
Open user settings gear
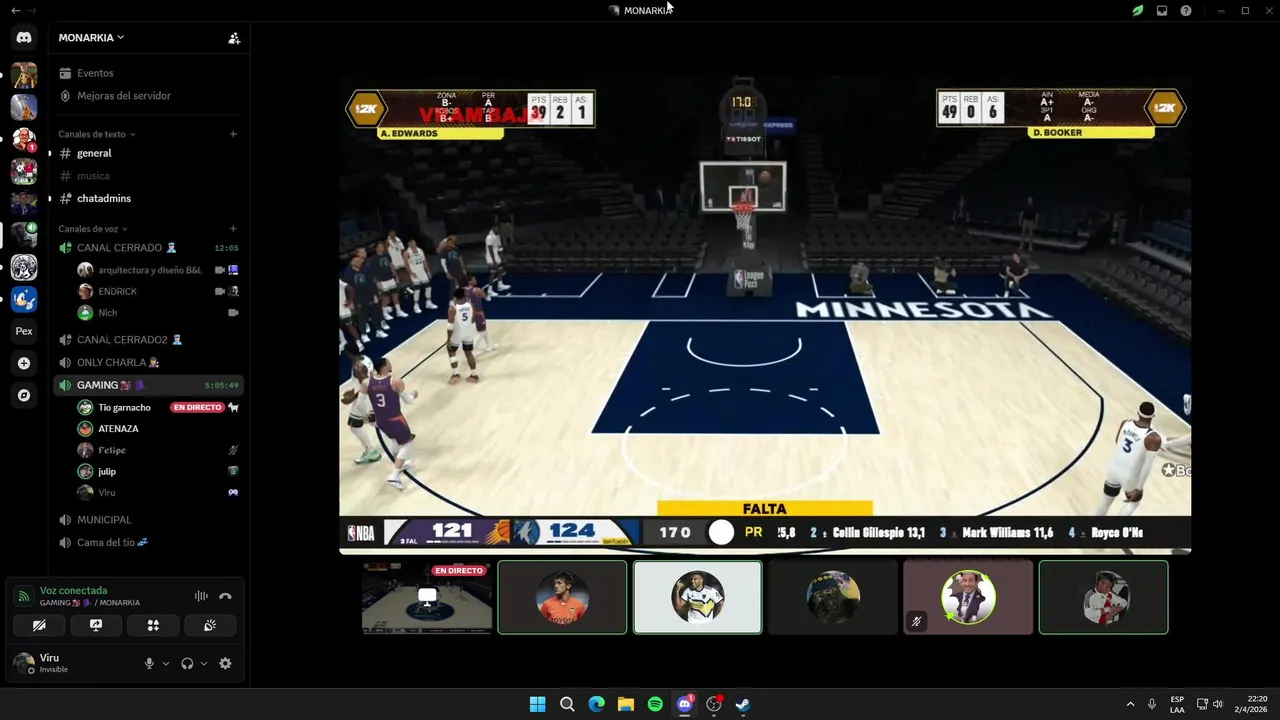click(225, 663)
